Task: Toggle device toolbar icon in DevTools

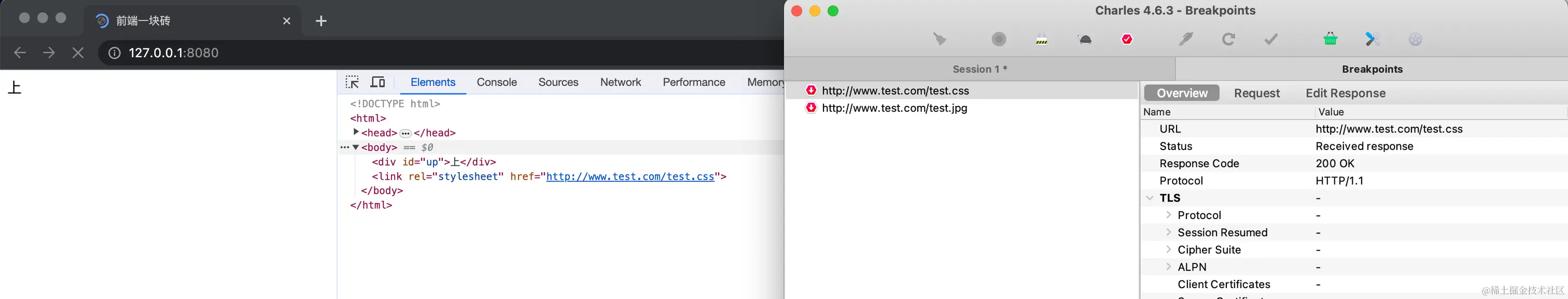Action: [x=378, y=82]
